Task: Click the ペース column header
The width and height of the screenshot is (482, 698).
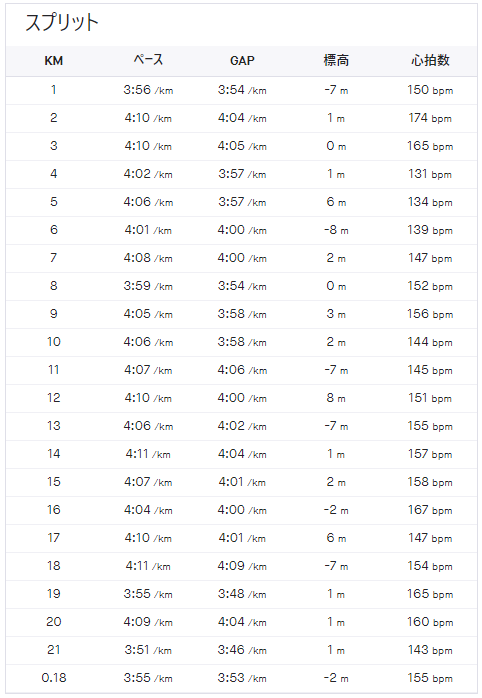Action: (148, 60)
